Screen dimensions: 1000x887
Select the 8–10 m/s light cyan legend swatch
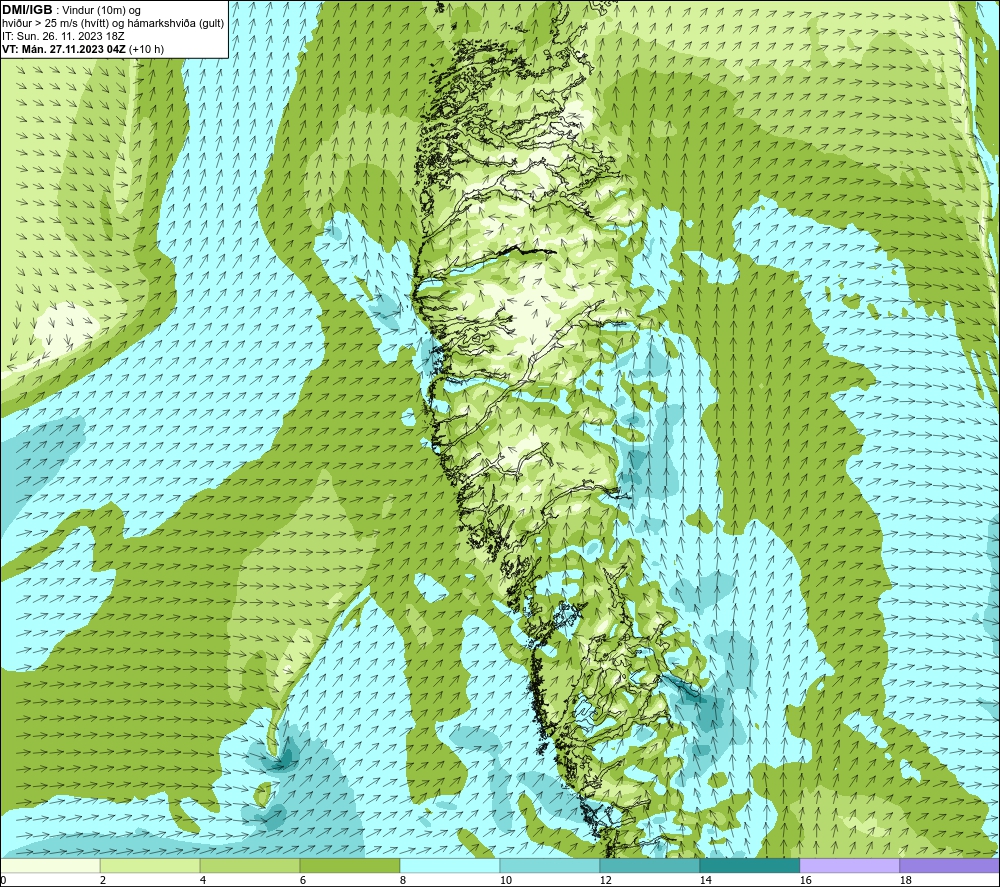coord(450,865)
